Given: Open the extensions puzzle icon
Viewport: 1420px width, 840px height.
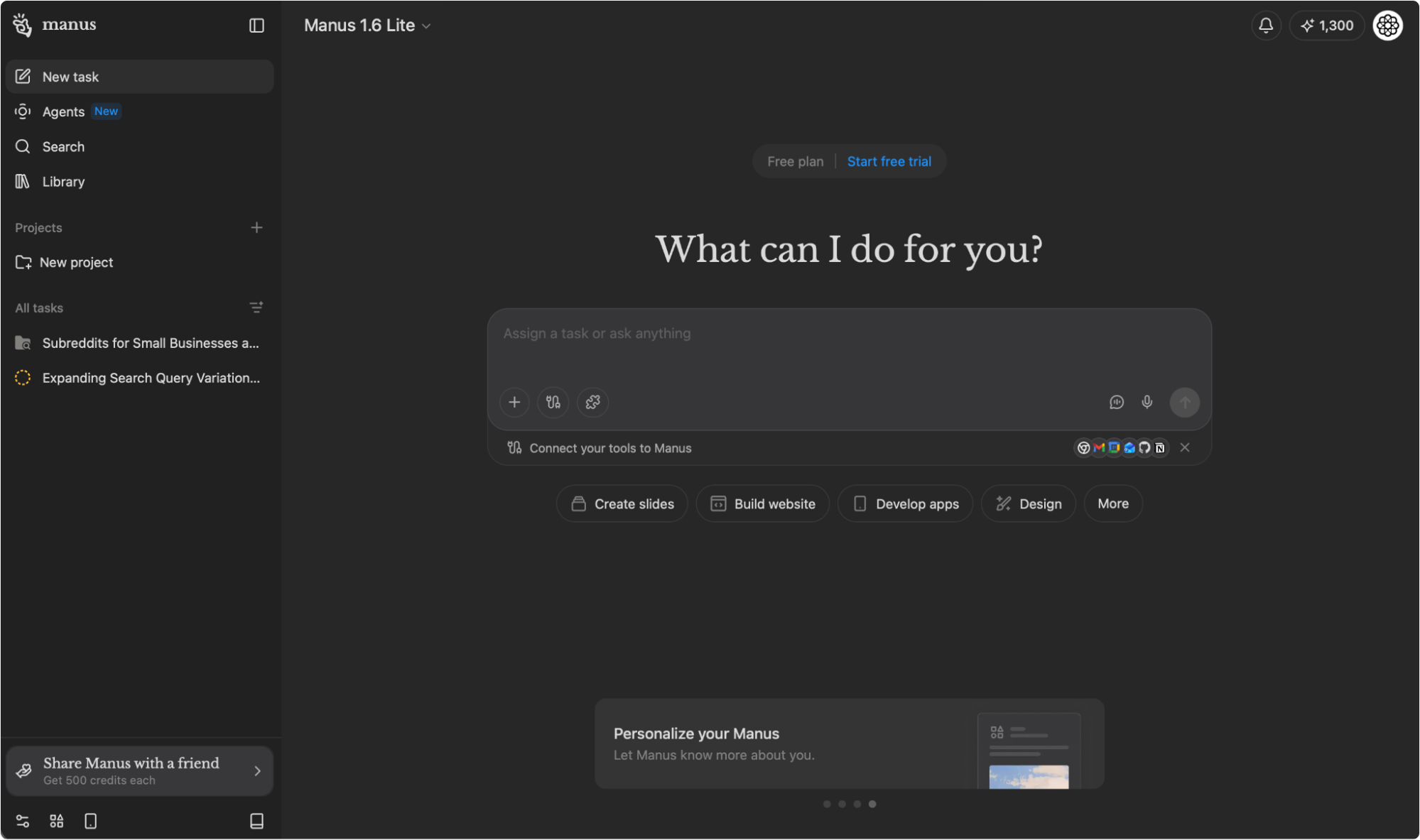Looking at the screenshot, I should pyautogui.click(x=592, y=403).
